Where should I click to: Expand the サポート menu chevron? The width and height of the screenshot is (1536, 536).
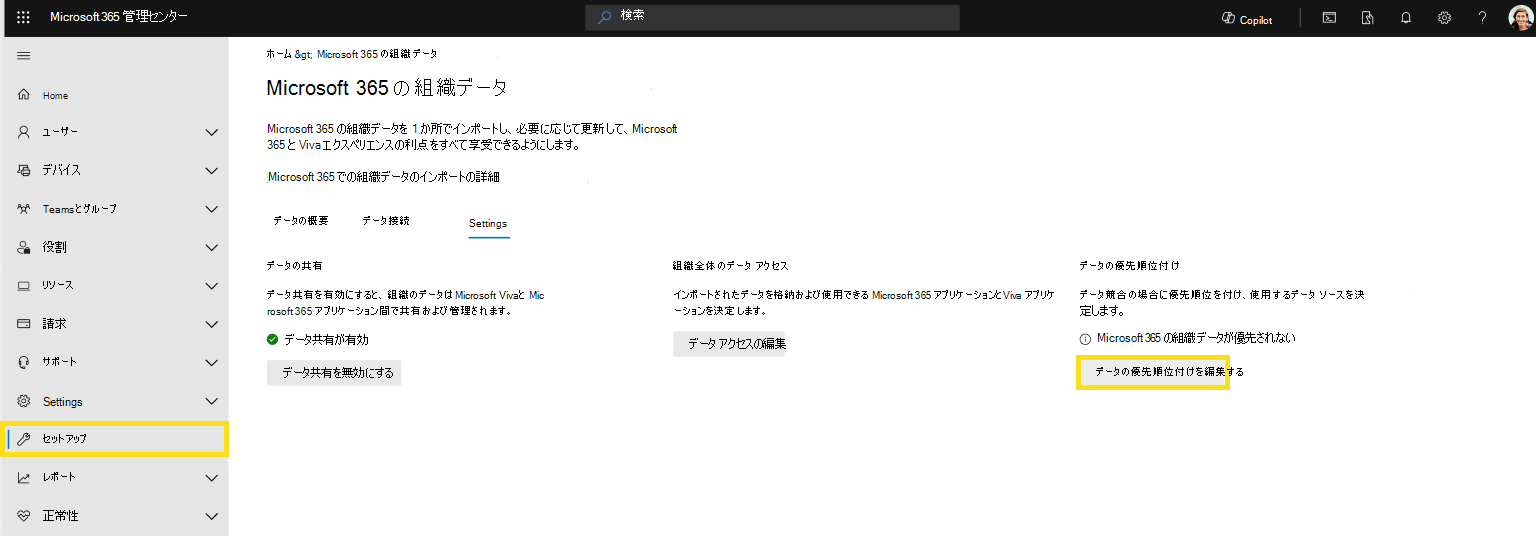(x=211, y=362)
